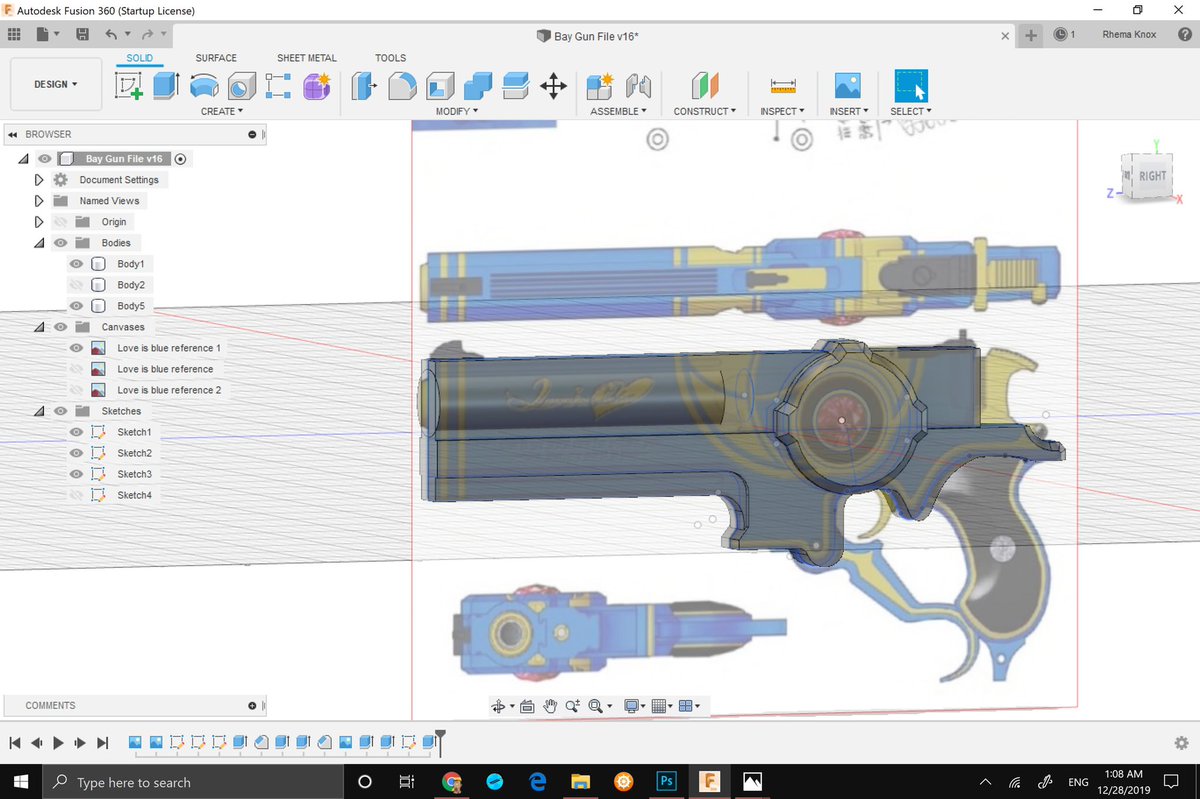Click the Save disk icon
Image resolution: width=1200 pixels, height=799 pixels.
pyautogui.click(x=83, y=34)
